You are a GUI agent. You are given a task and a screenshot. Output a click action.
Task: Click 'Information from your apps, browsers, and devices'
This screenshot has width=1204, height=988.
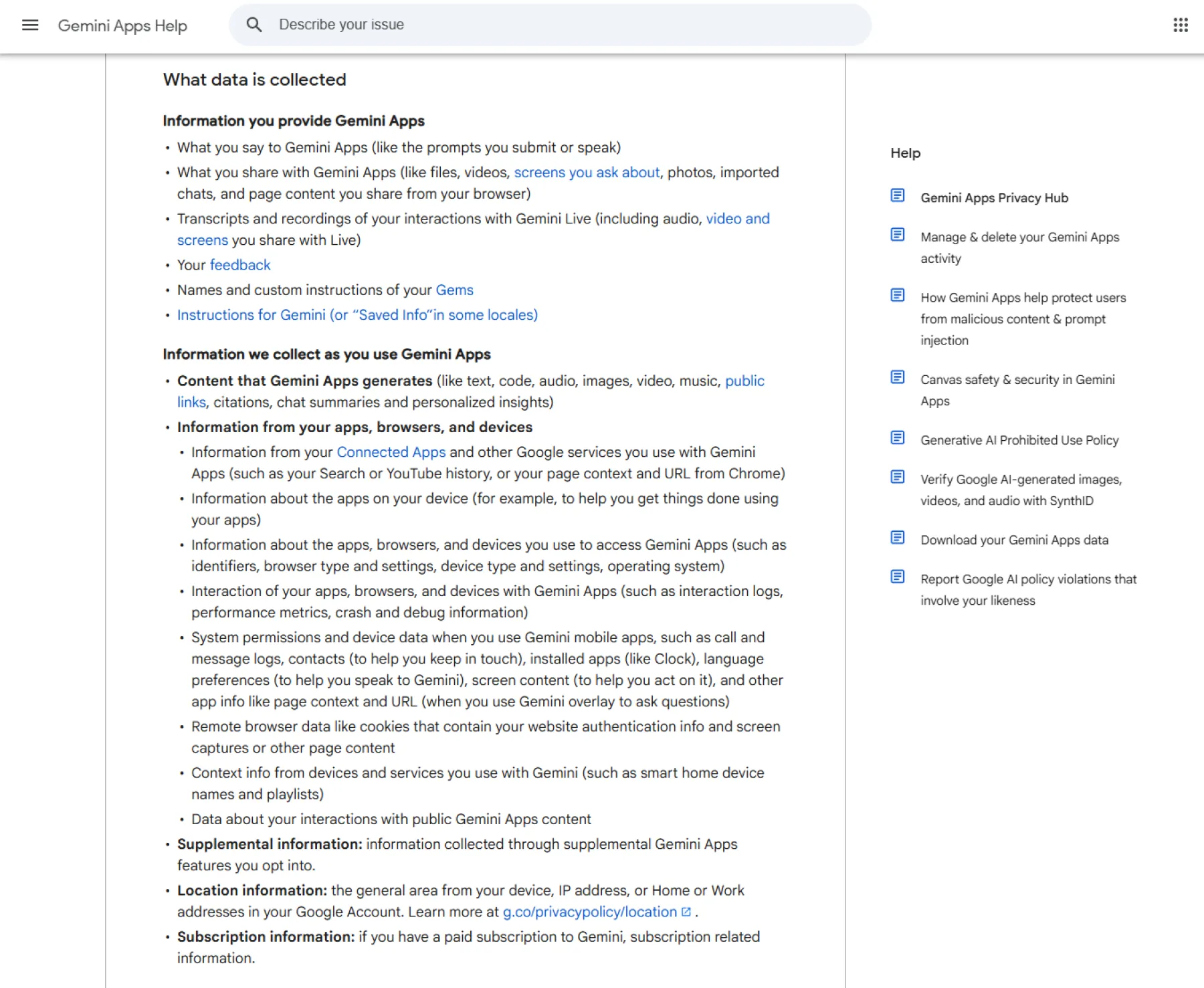[x=355, y=427]
